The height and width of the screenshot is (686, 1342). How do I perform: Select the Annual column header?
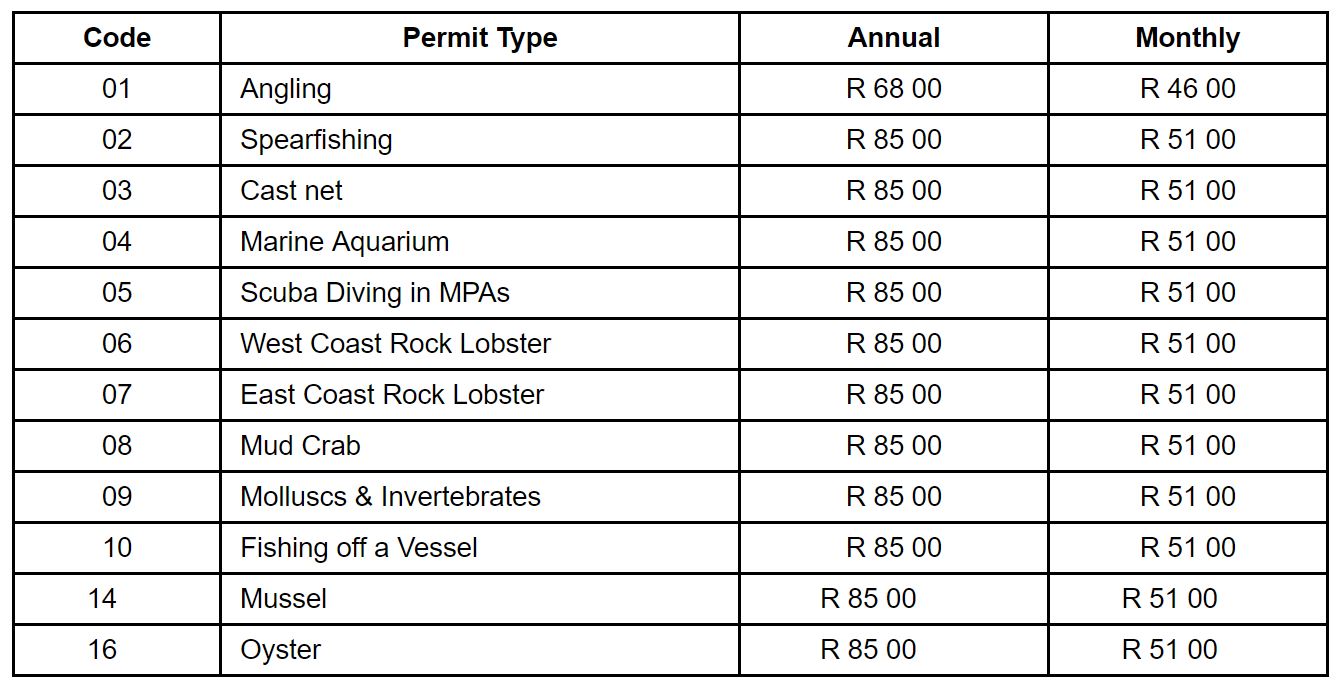[x=893, y=38]
